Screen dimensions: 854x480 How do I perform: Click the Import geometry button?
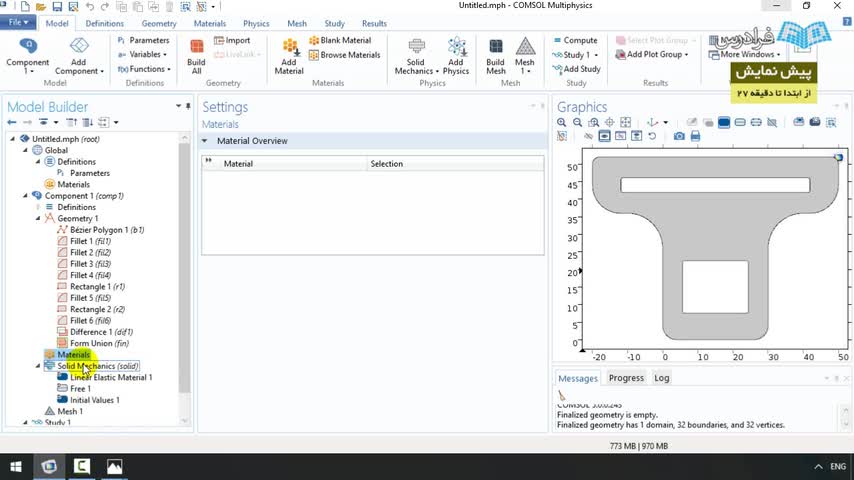point(232,40)
